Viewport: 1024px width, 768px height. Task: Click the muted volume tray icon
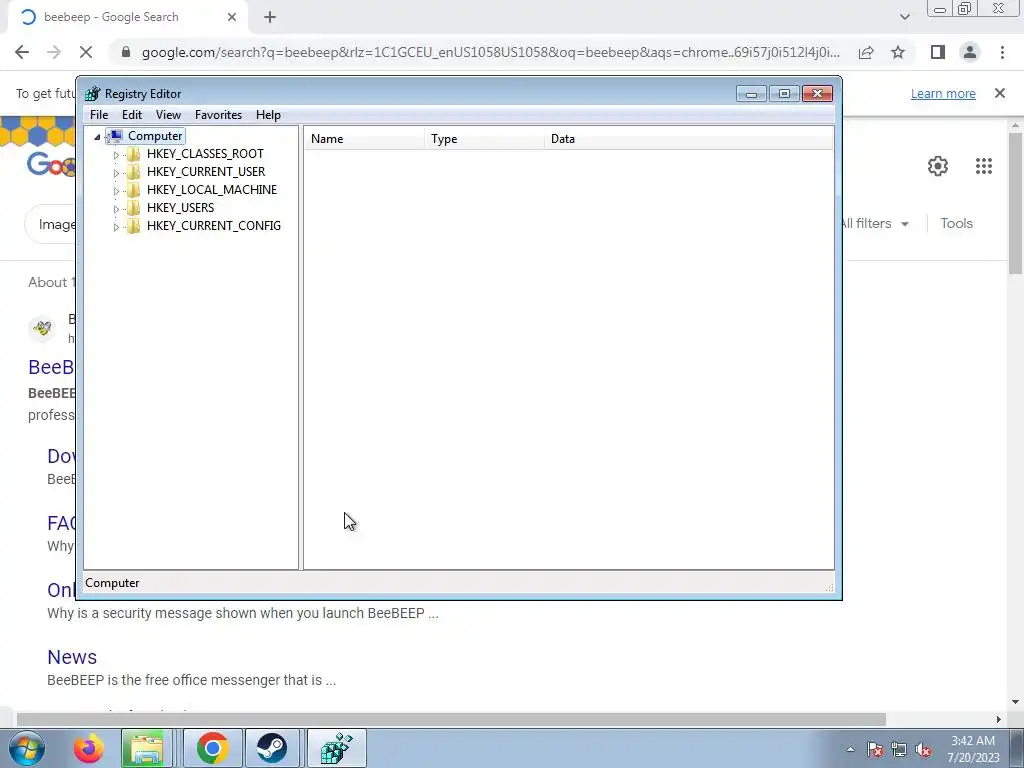[923, 750]
